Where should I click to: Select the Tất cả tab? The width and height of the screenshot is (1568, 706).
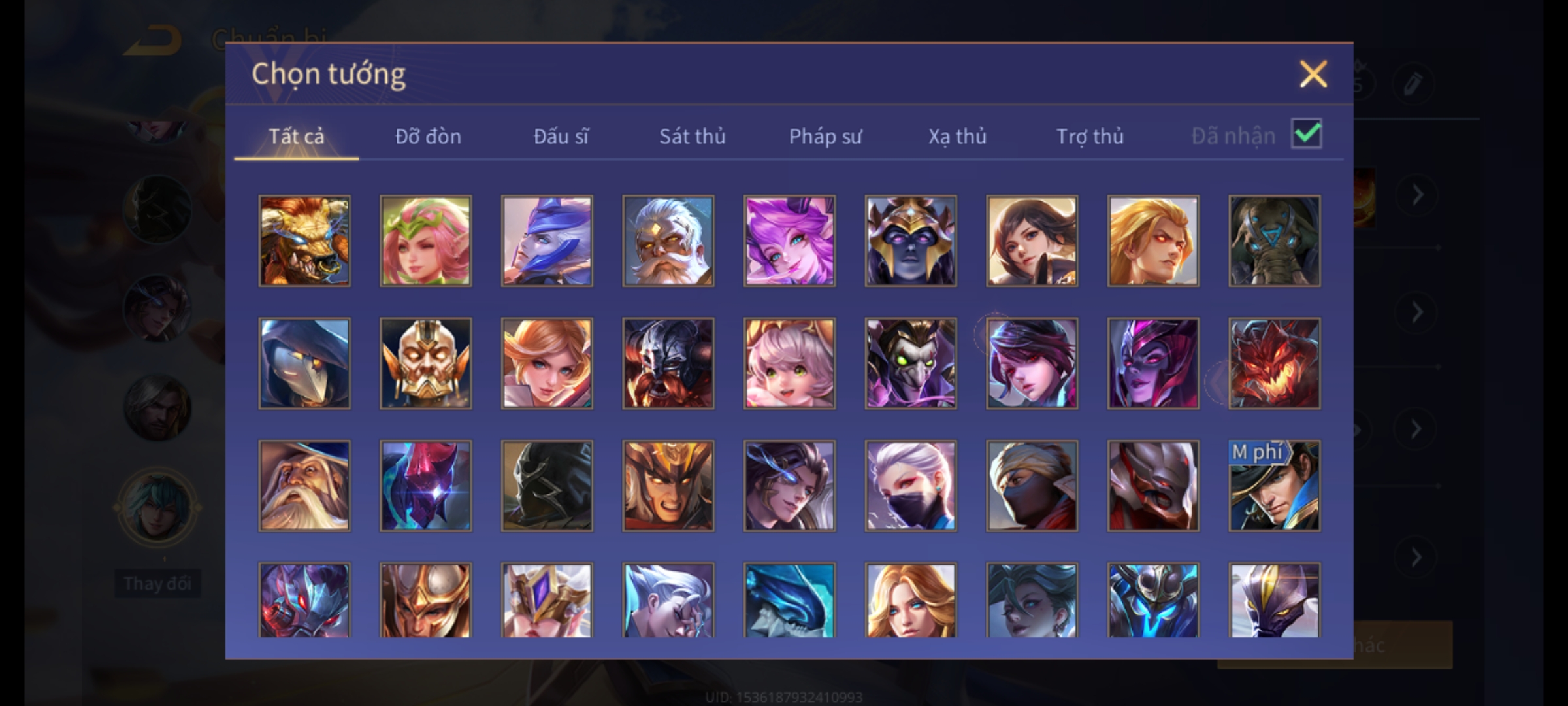coord(296,136)
